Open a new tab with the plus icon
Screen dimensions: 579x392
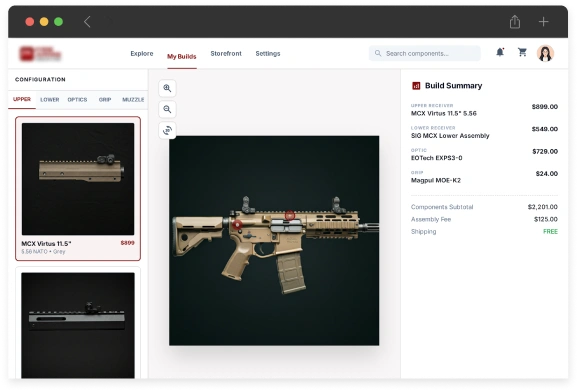543,22
